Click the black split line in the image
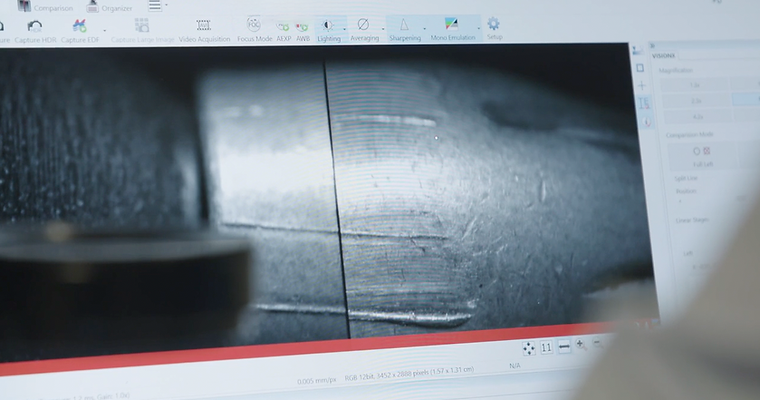This screenshot has width=760, height=400. pos(337,199)
